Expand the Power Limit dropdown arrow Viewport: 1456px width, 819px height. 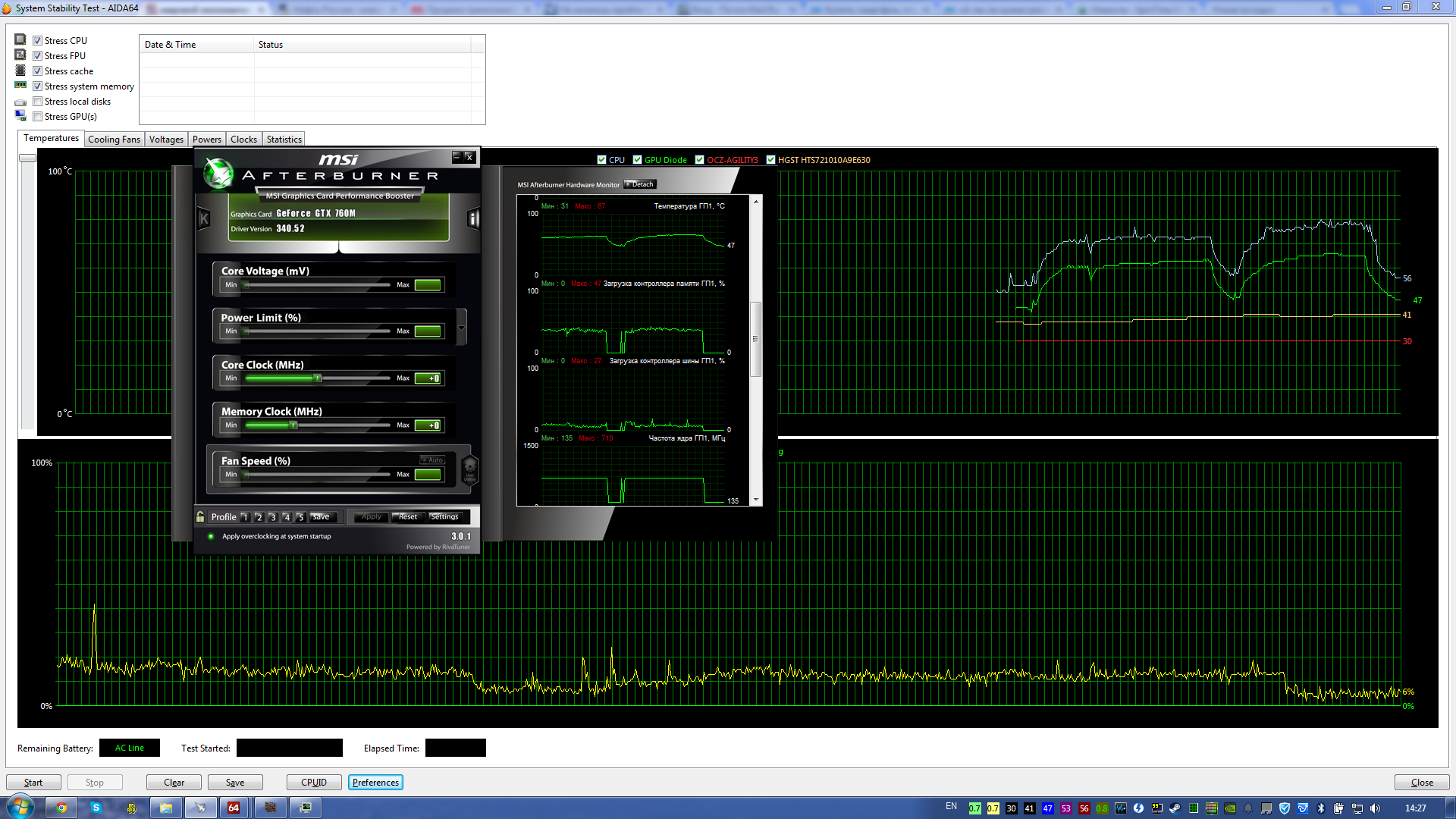(x=461, y=328)
